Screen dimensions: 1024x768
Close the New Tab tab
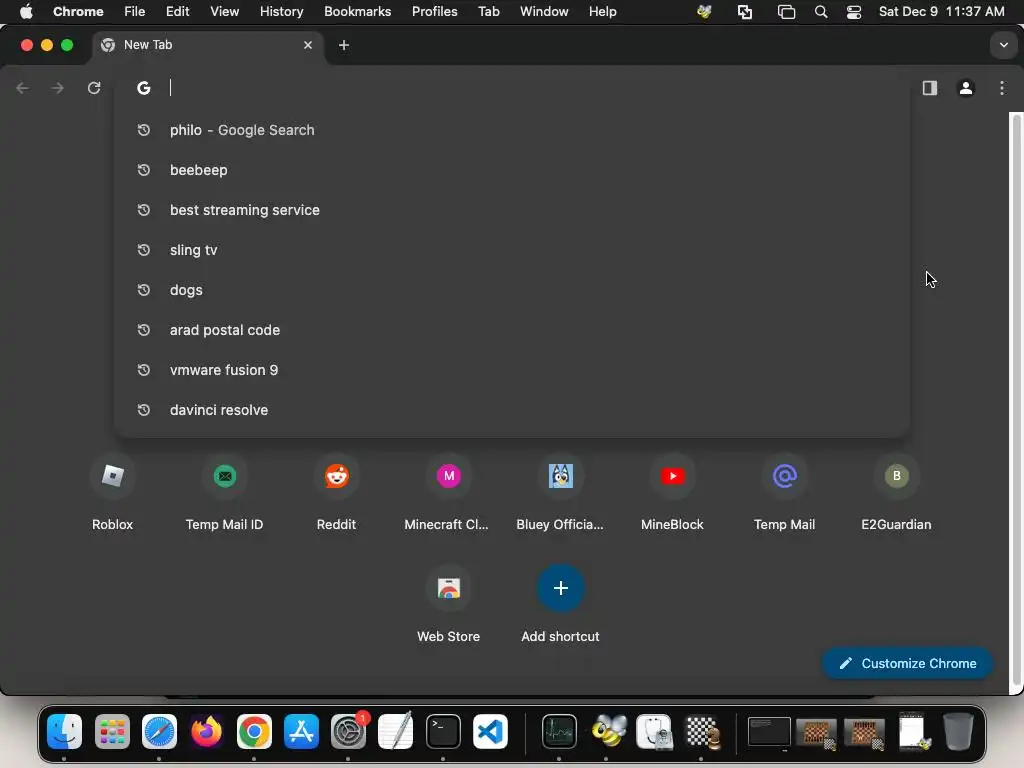click(308, 45)
